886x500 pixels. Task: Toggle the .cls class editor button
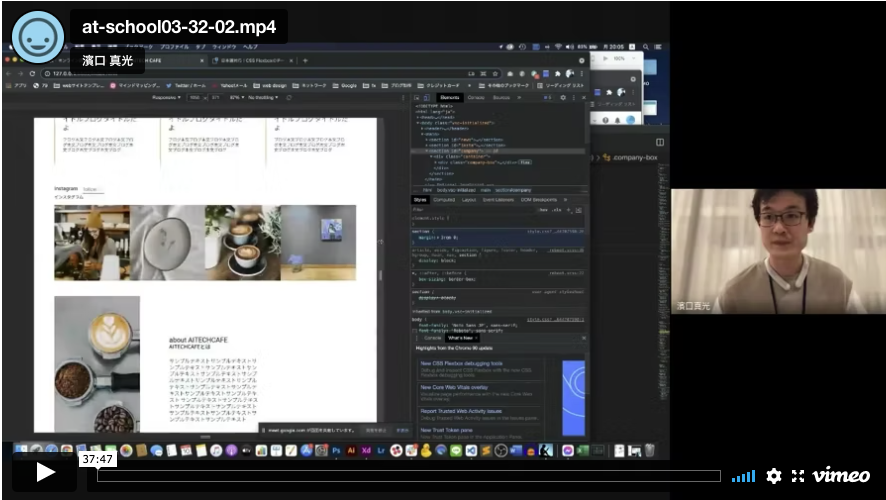[557, 210]
